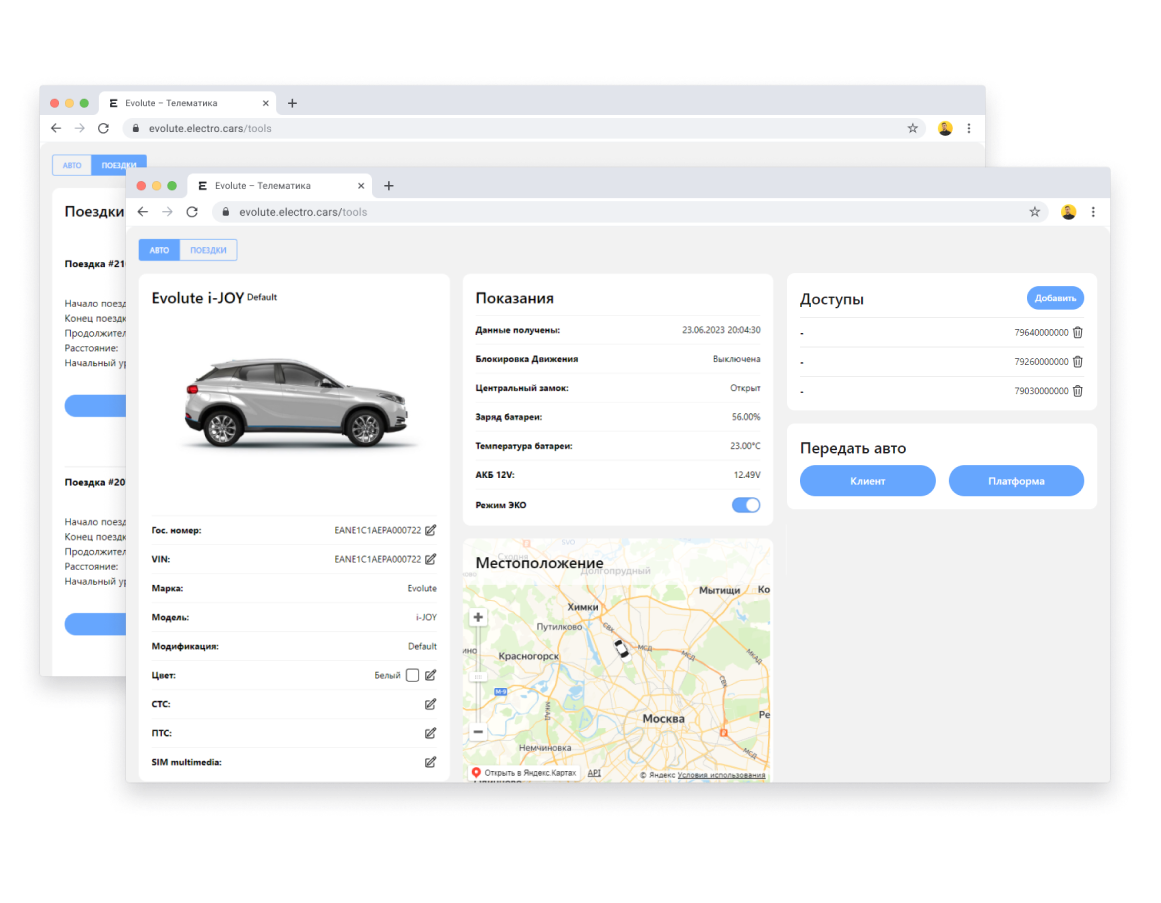Click the timestamp 23.06.2023 20:04:30
The image size is (1161, 903).
[x=721, y=330]
